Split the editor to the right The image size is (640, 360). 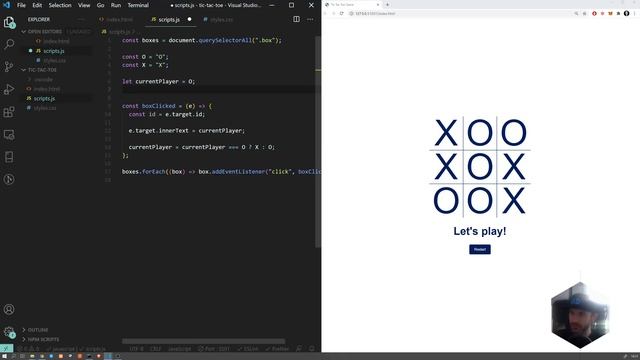pos(296,19)
